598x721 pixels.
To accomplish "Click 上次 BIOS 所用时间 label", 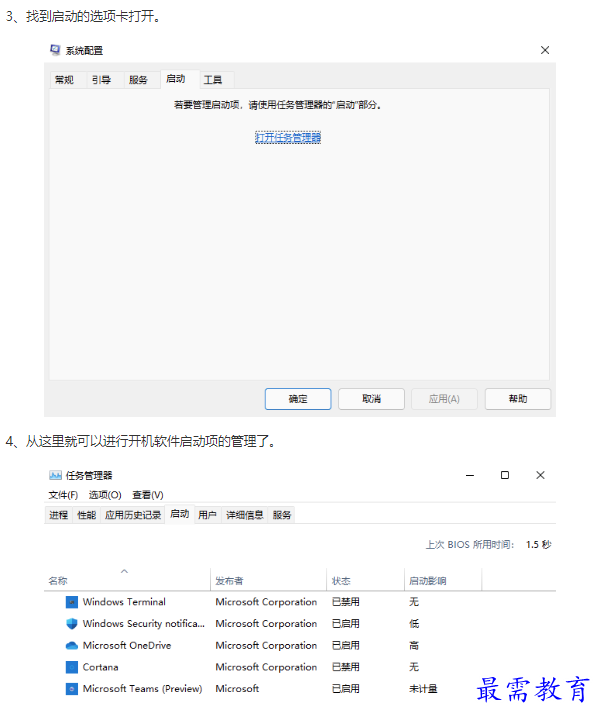I will click(x=470, y=545).
